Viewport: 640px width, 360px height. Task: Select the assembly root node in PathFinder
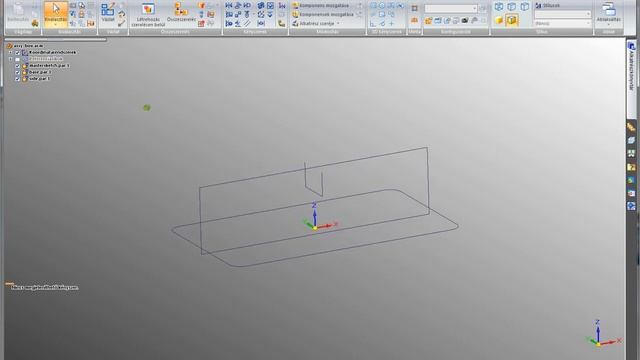(25, 46)
